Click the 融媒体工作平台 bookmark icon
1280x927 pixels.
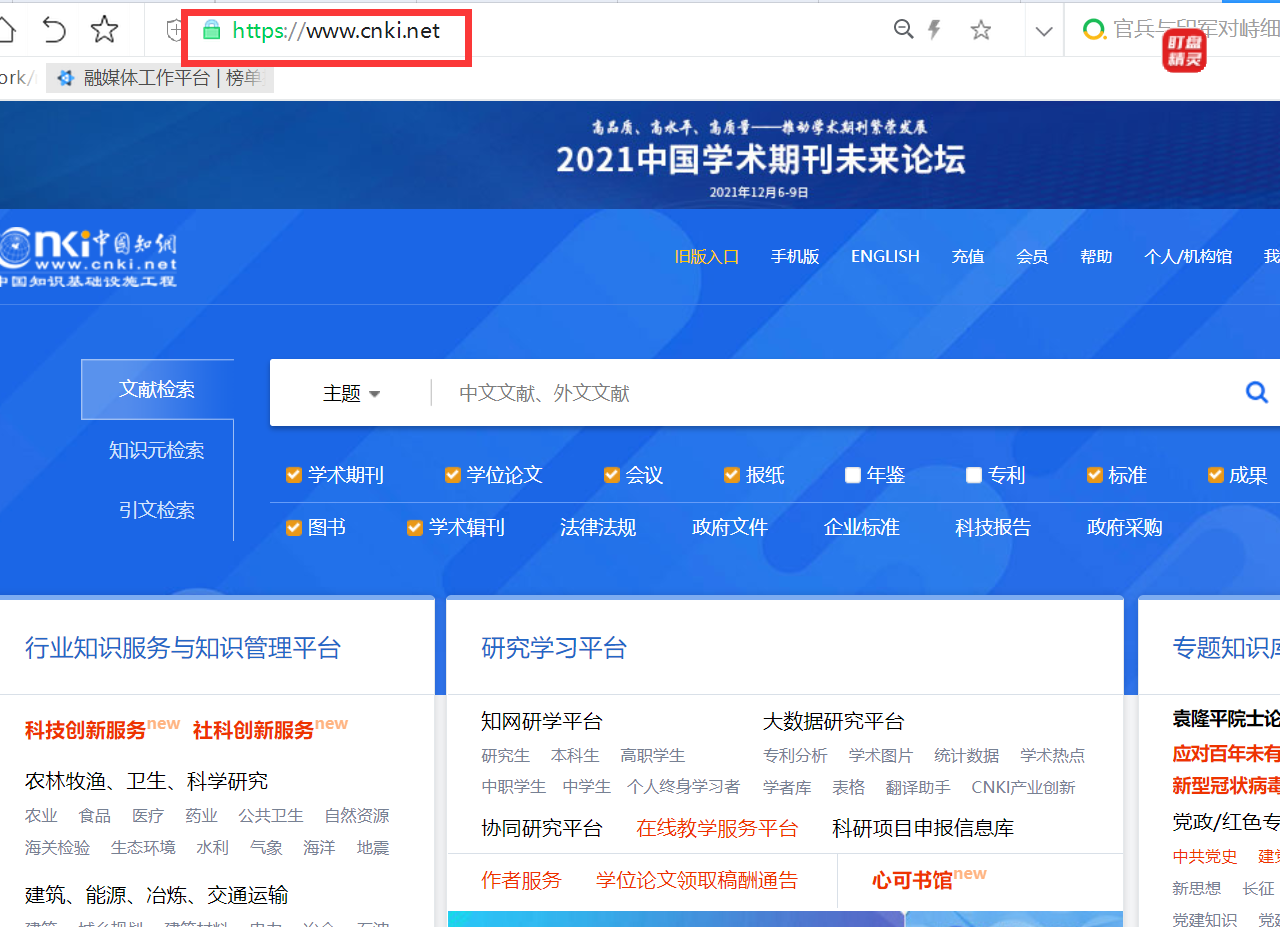[67, 78]
